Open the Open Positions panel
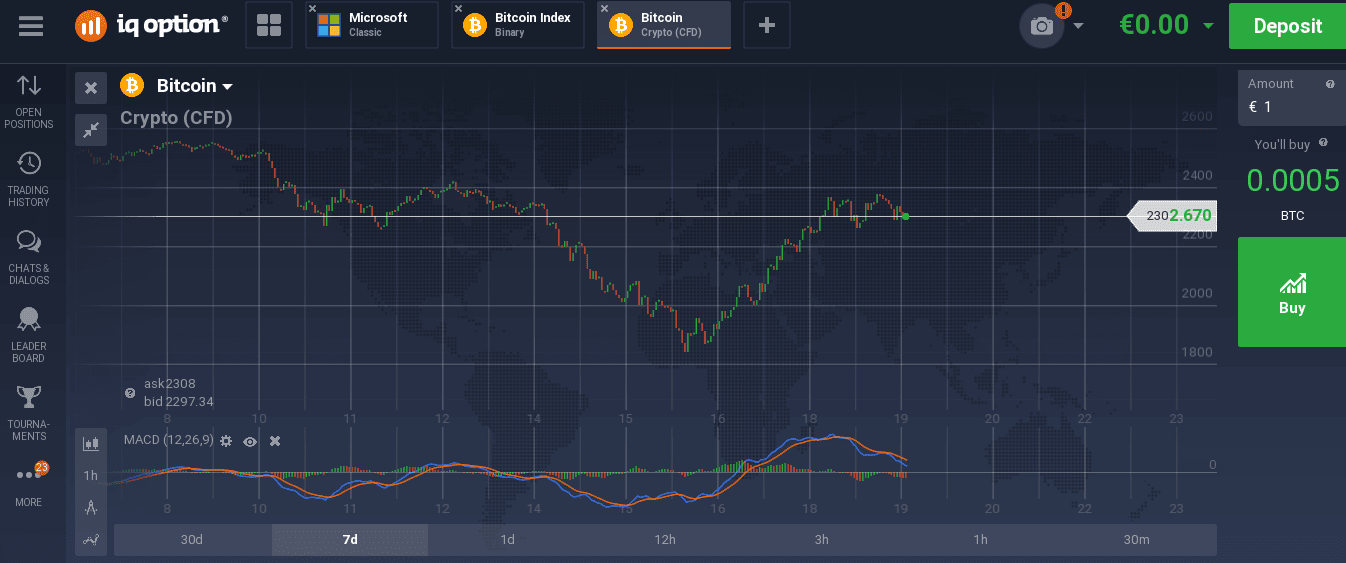1346x563 pixels. pyautogui.click(x=29, y=102)
